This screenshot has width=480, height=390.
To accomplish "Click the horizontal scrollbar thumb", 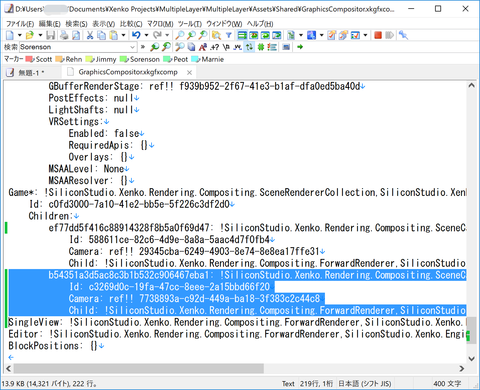I will [139, 368].
